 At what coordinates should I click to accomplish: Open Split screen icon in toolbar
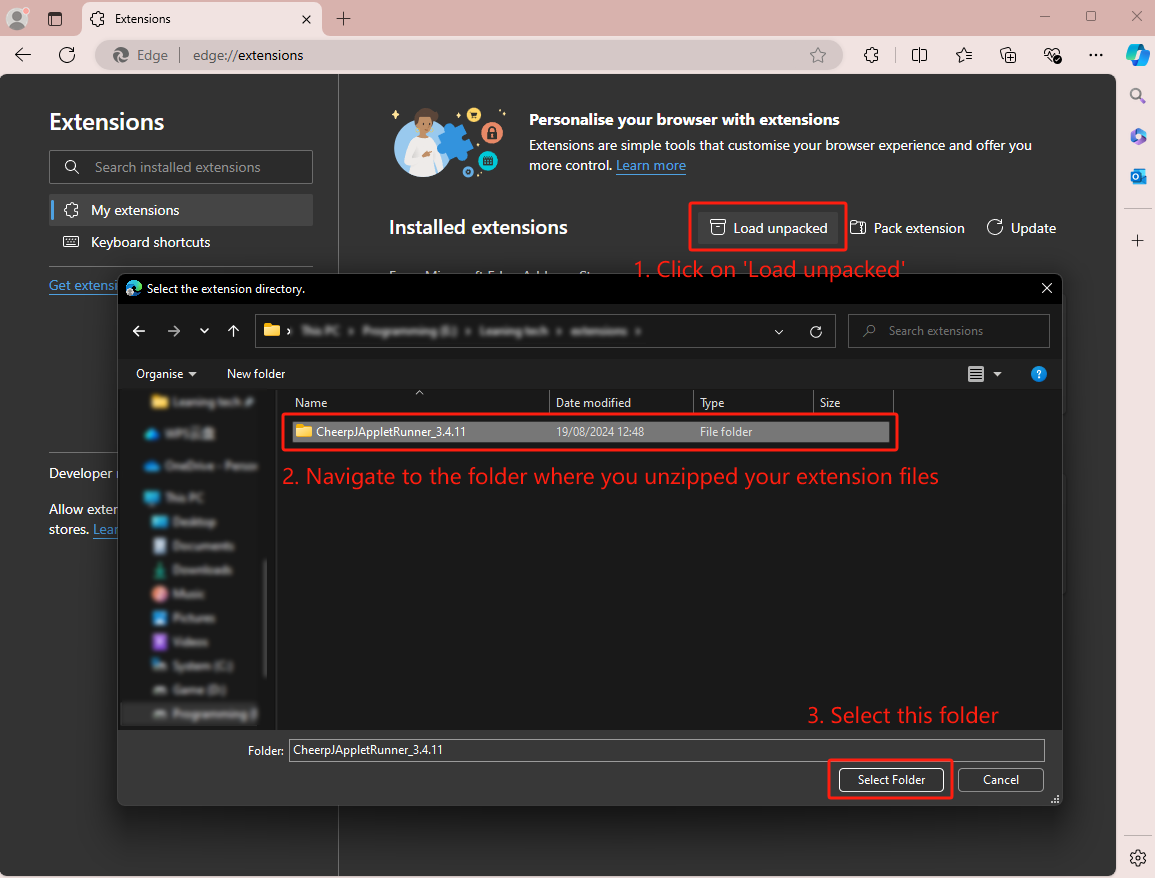pos(919,55)
